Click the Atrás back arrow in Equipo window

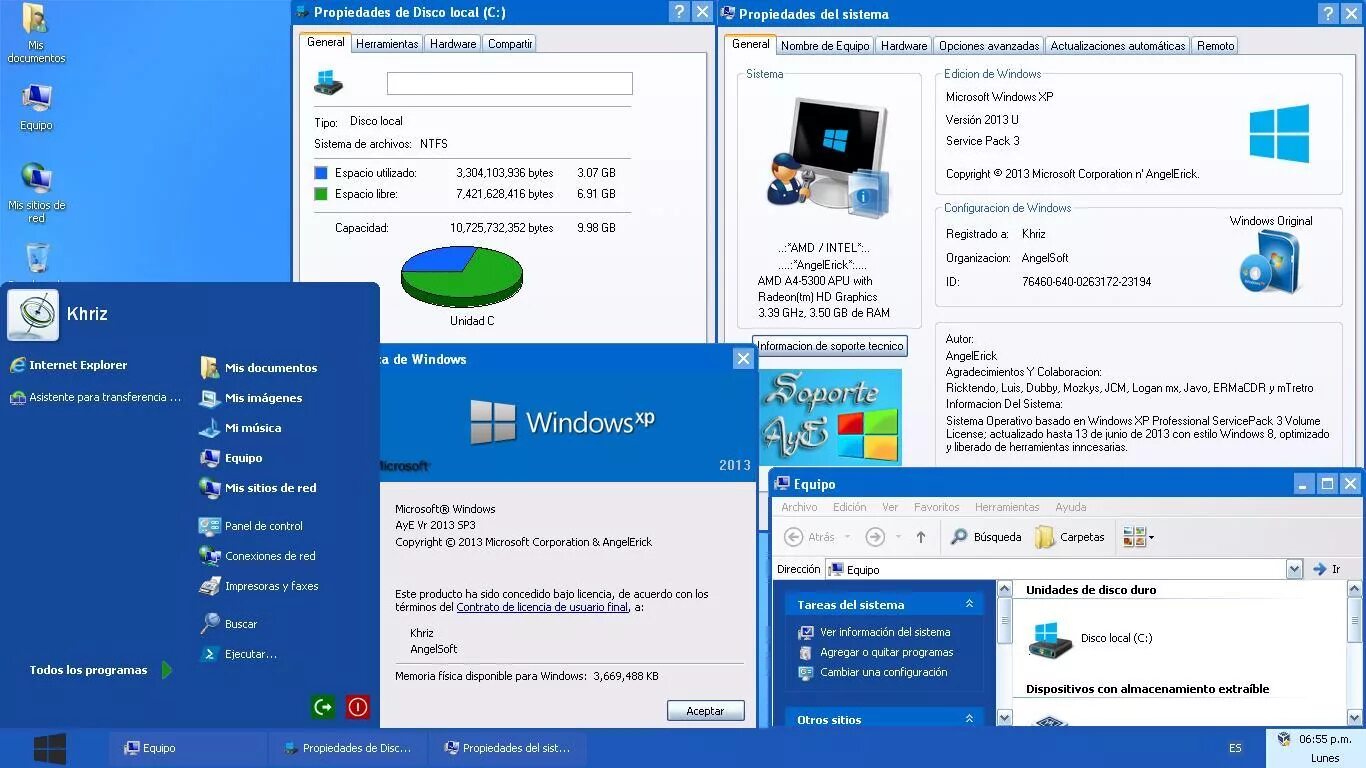[x=810, y=537]
